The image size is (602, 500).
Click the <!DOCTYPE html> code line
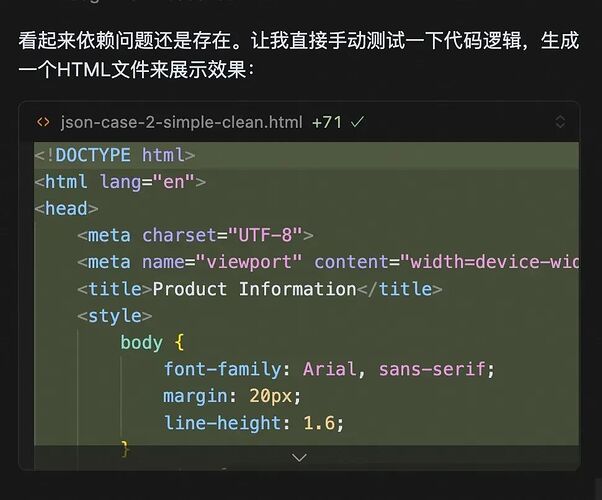(115, 155)
